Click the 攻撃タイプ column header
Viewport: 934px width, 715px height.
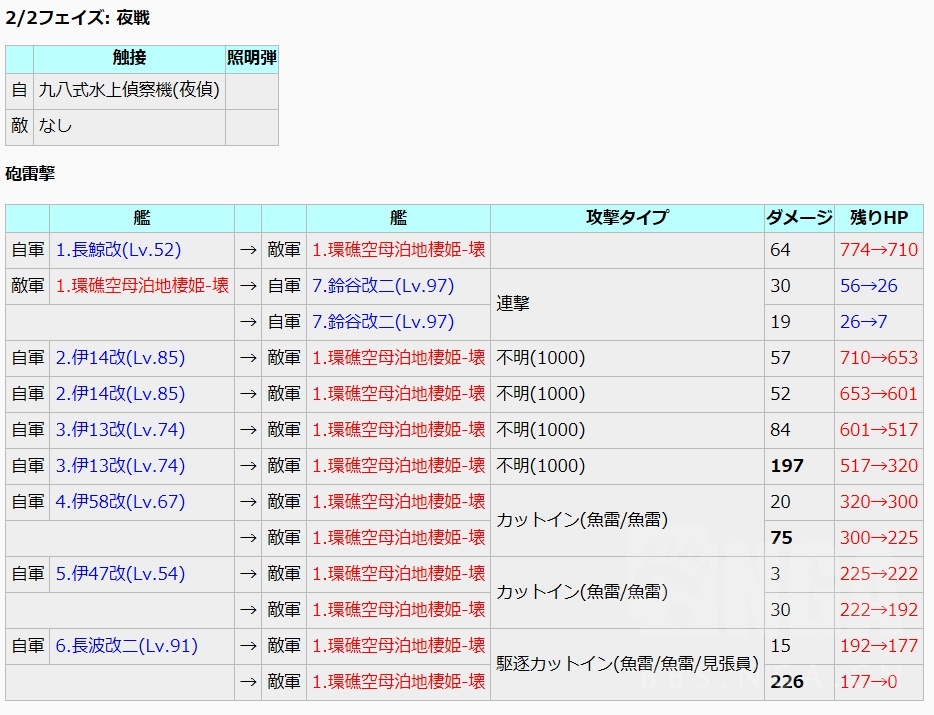[x=626, y=218]
